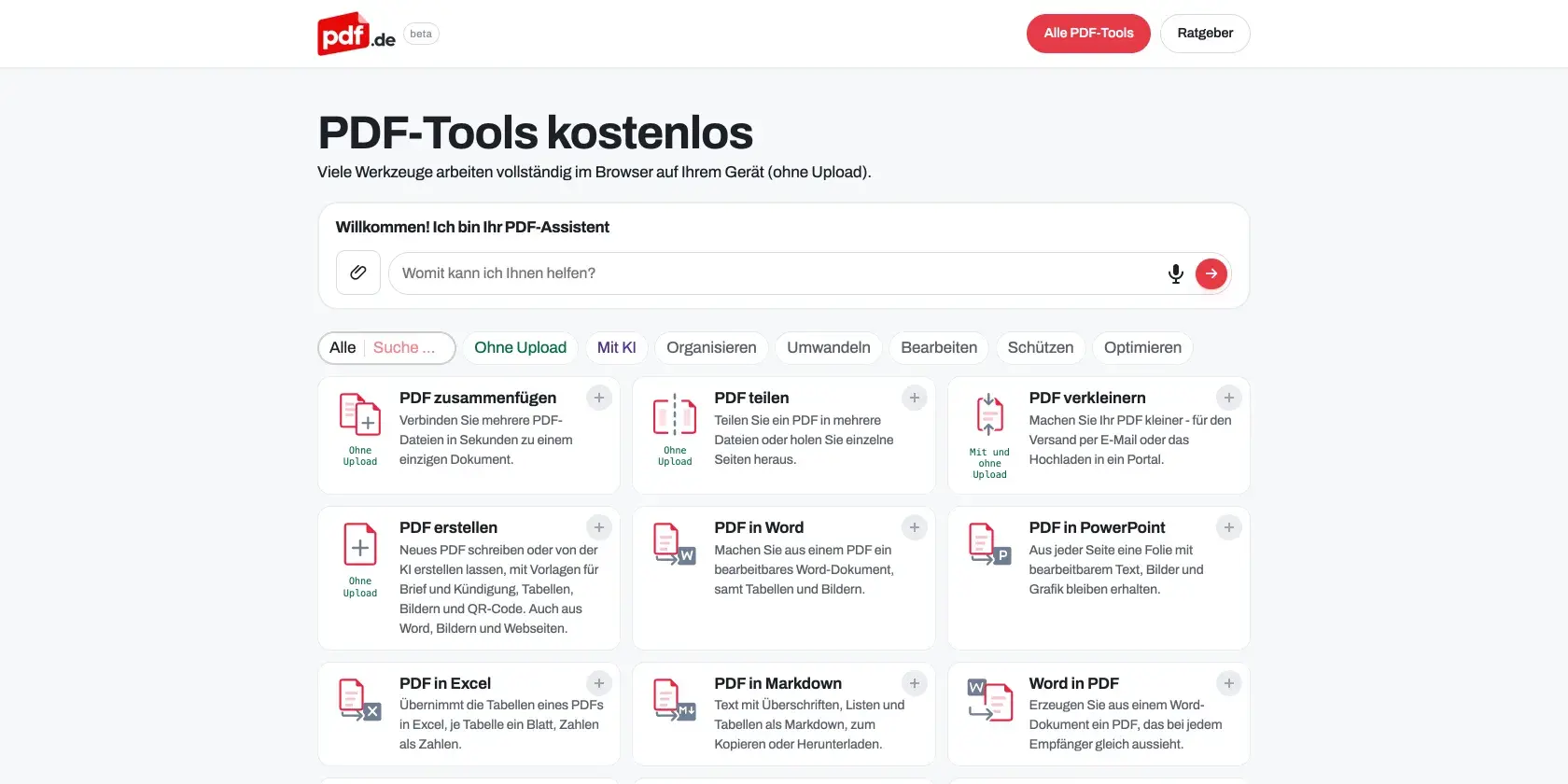The width and height of the screenshot is (1568, 784).
Task: Filter tools by Ohne Upload
Action: pyautogui.click(x=520, y=347)
